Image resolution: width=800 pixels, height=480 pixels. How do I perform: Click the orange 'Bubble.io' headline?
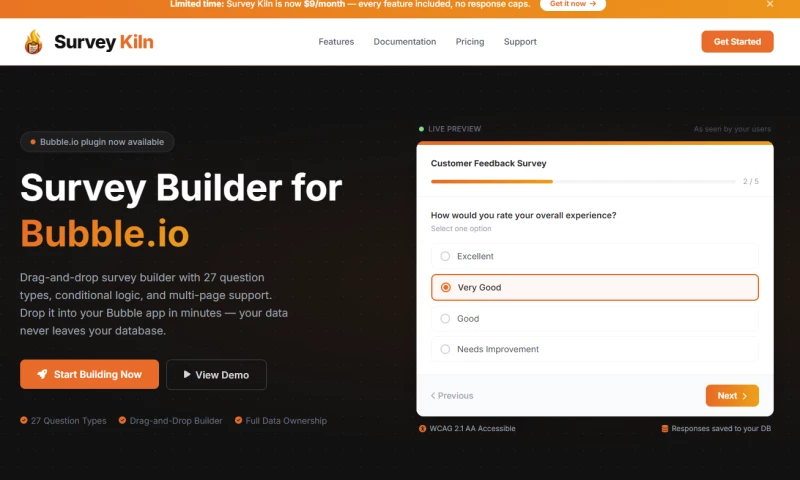click(105, 234)
